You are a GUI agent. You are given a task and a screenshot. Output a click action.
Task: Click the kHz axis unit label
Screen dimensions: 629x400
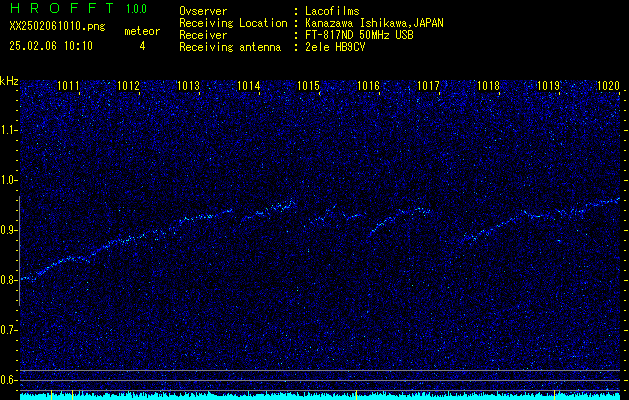pos(9,81)
